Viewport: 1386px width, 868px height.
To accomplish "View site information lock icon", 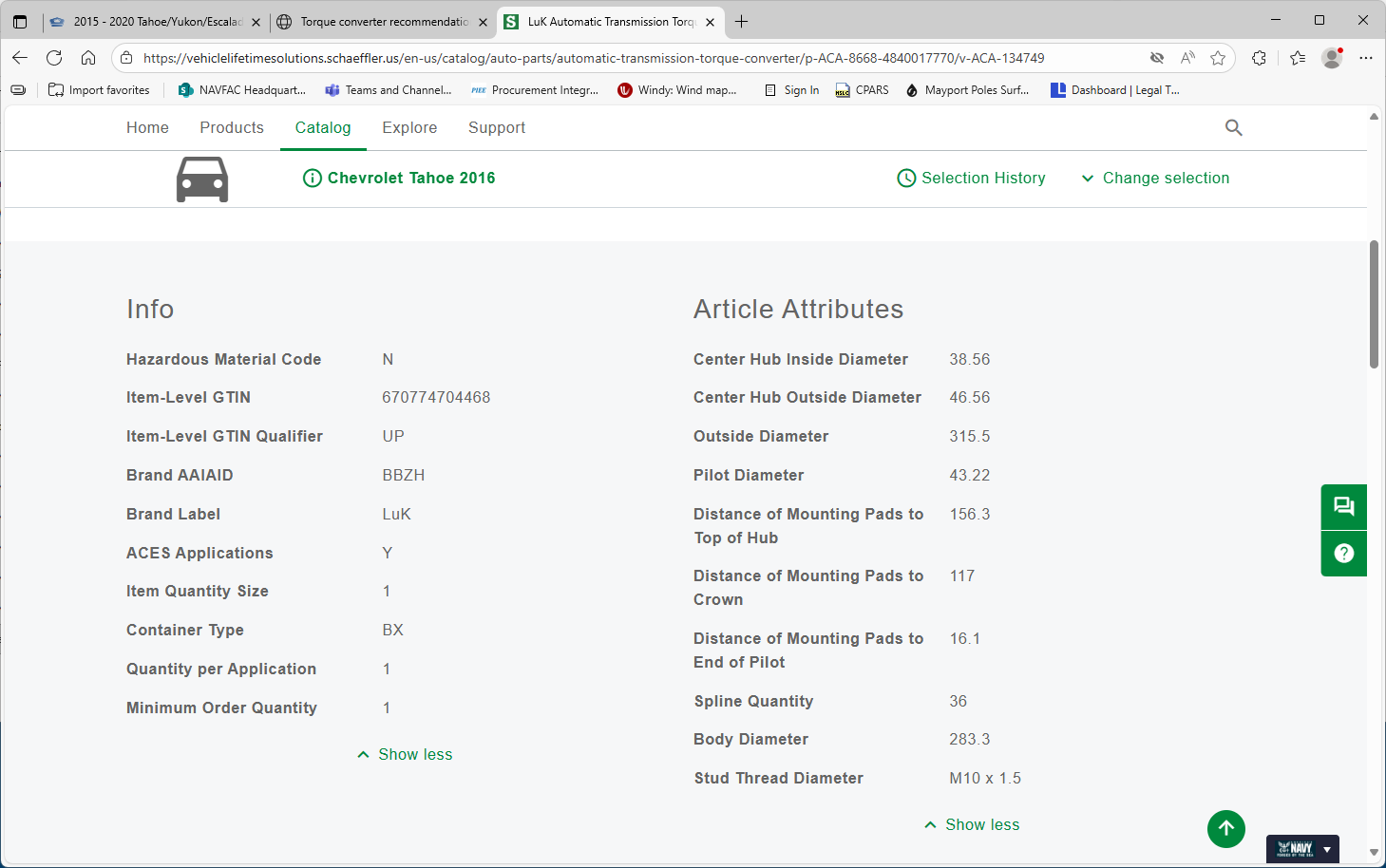I will pos(126,58).
